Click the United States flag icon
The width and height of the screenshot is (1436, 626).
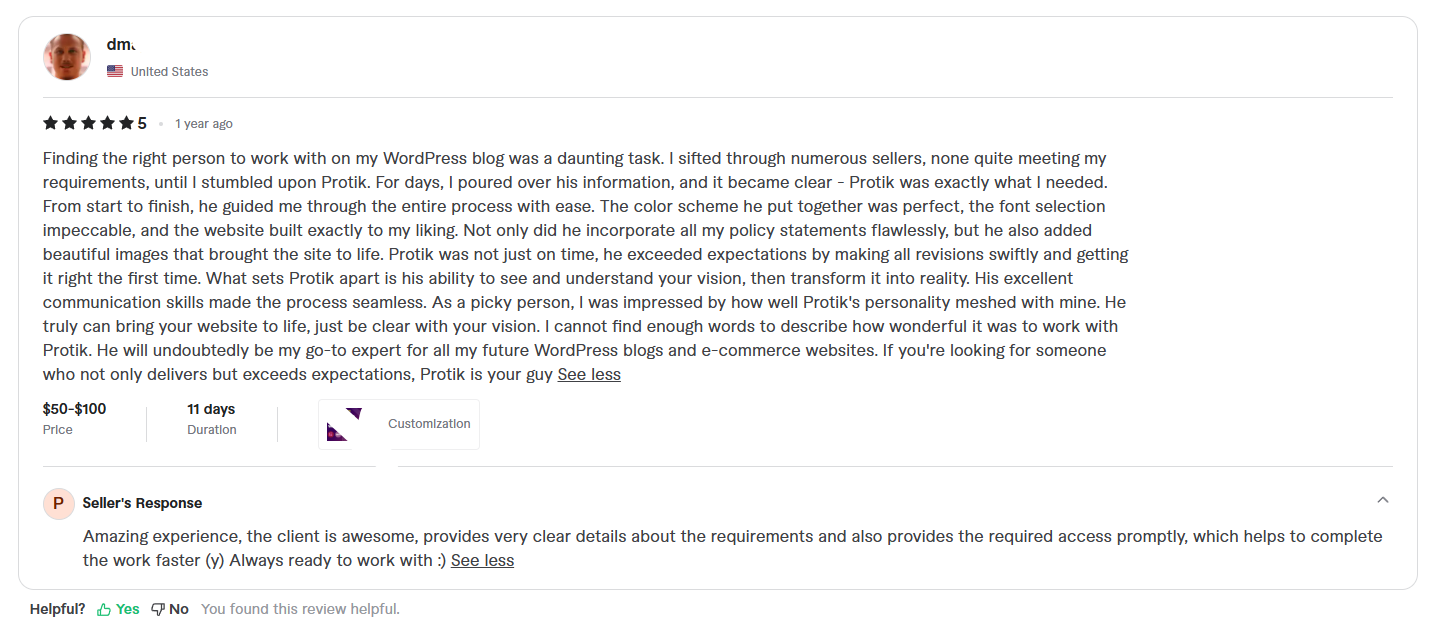pyautogui.click(x=115, y=71)
